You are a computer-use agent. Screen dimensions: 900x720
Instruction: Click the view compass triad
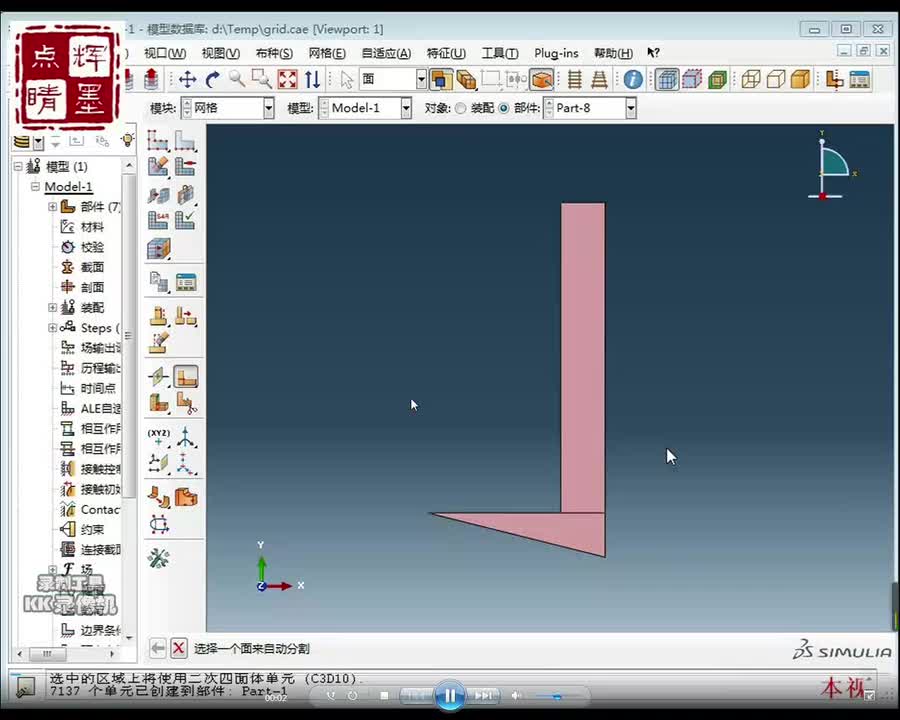[x=831, y=167]
